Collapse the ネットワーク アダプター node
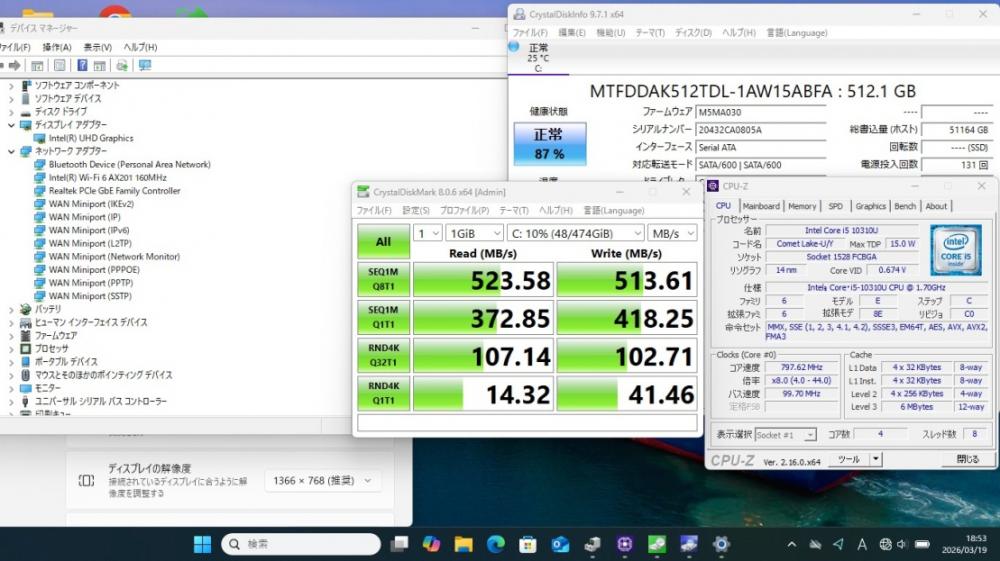The height and width of the screenshot is (561, 1000). [11, 151]
